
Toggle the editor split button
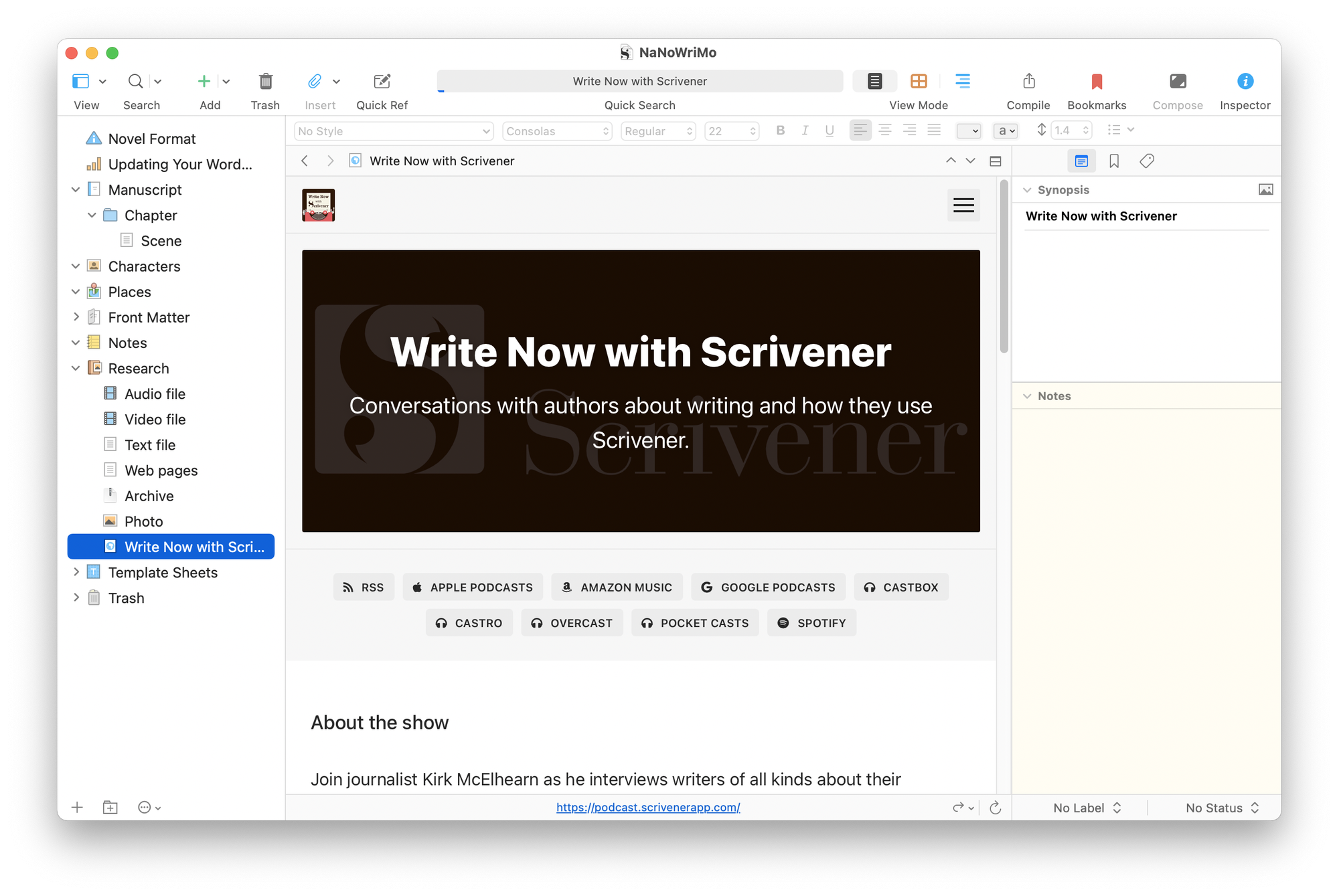[996, 161]
